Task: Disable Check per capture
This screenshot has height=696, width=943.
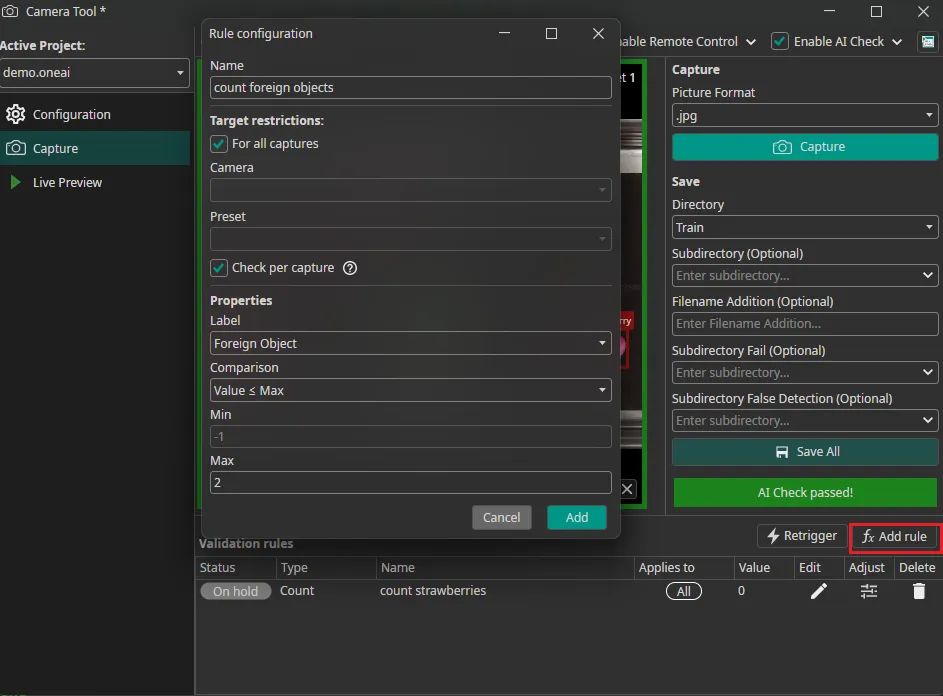Action: 218,268
